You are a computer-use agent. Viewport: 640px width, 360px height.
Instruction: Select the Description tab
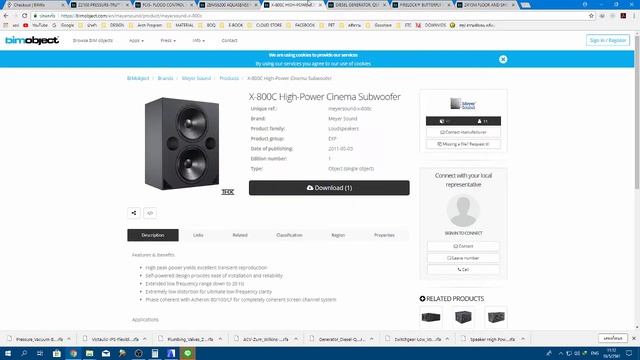153,235
